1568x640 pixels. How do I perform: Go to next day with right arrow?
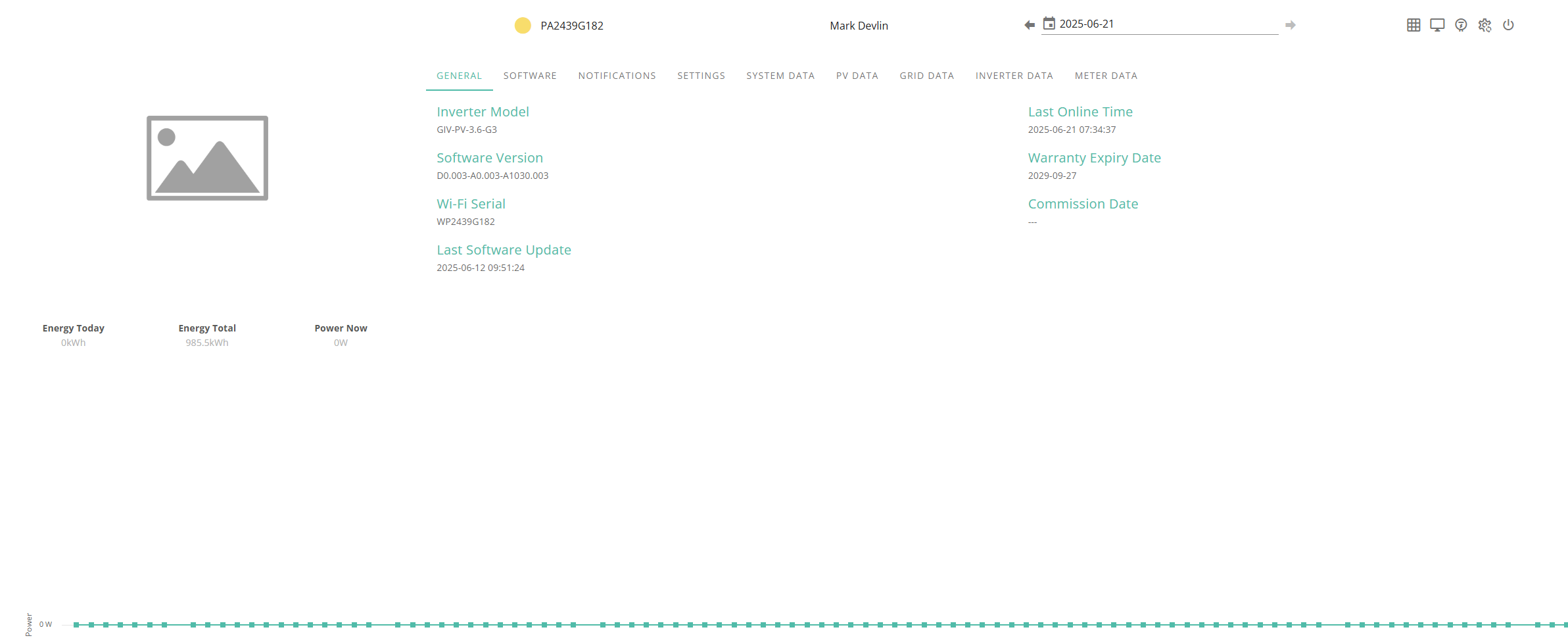point(1291,25)
